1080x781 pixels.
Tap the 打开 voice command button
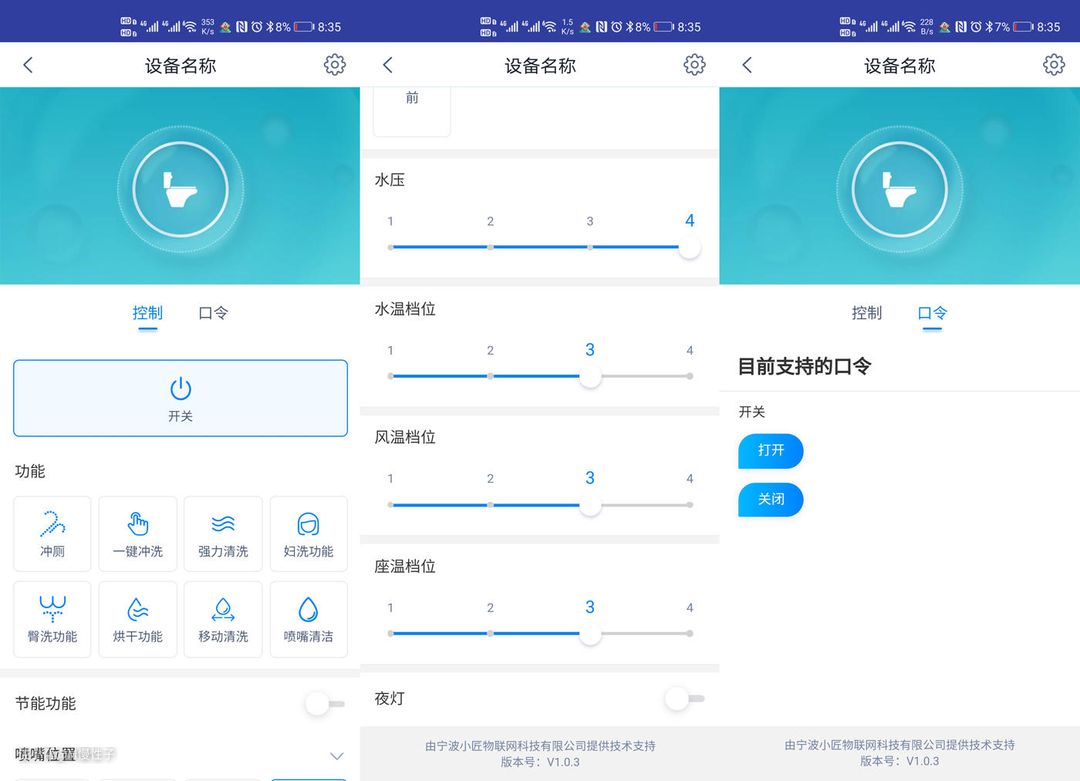771,451
